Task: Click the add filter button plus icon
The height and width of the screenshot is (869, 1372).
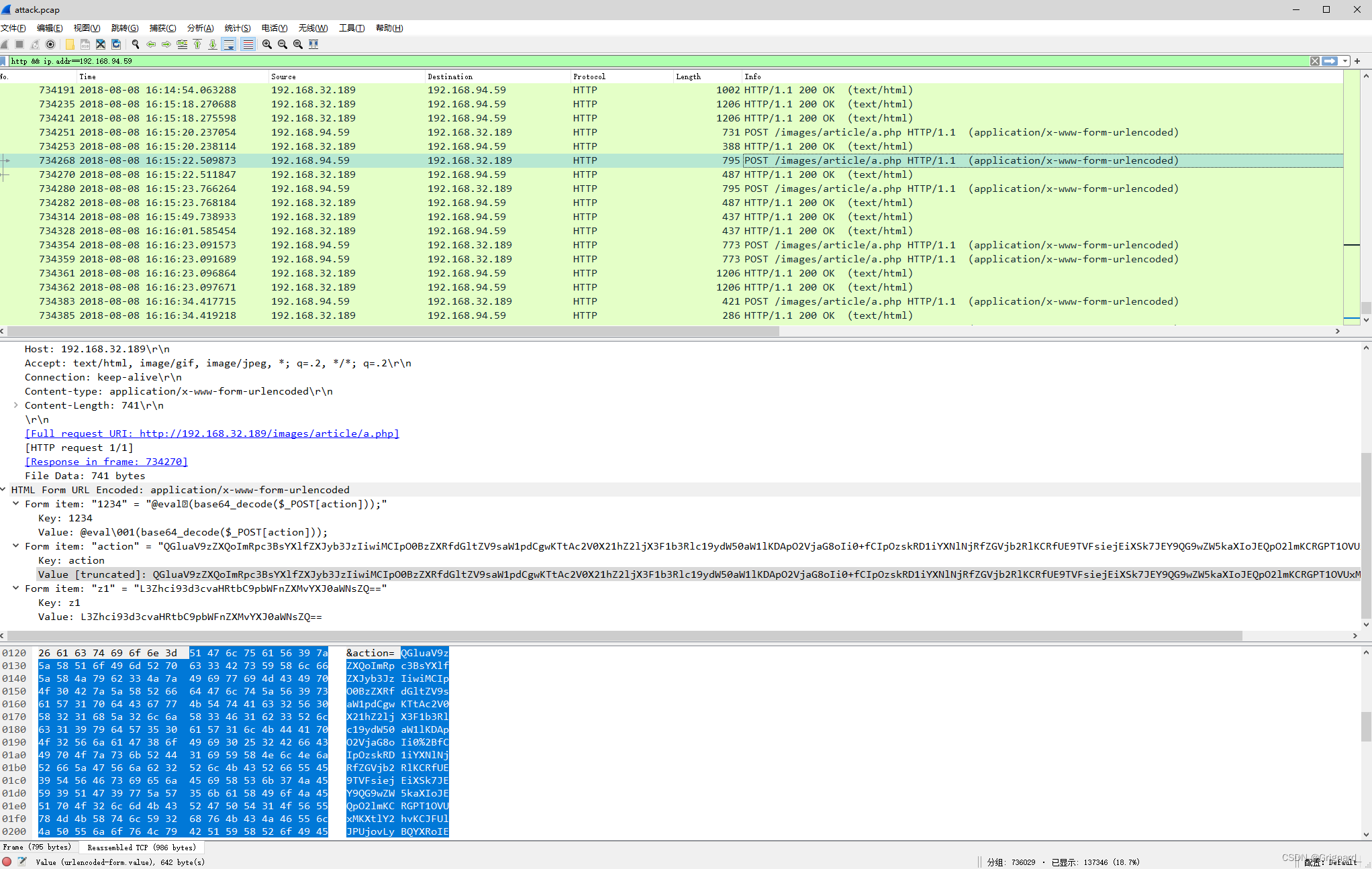Action: tap(1358, 61)
